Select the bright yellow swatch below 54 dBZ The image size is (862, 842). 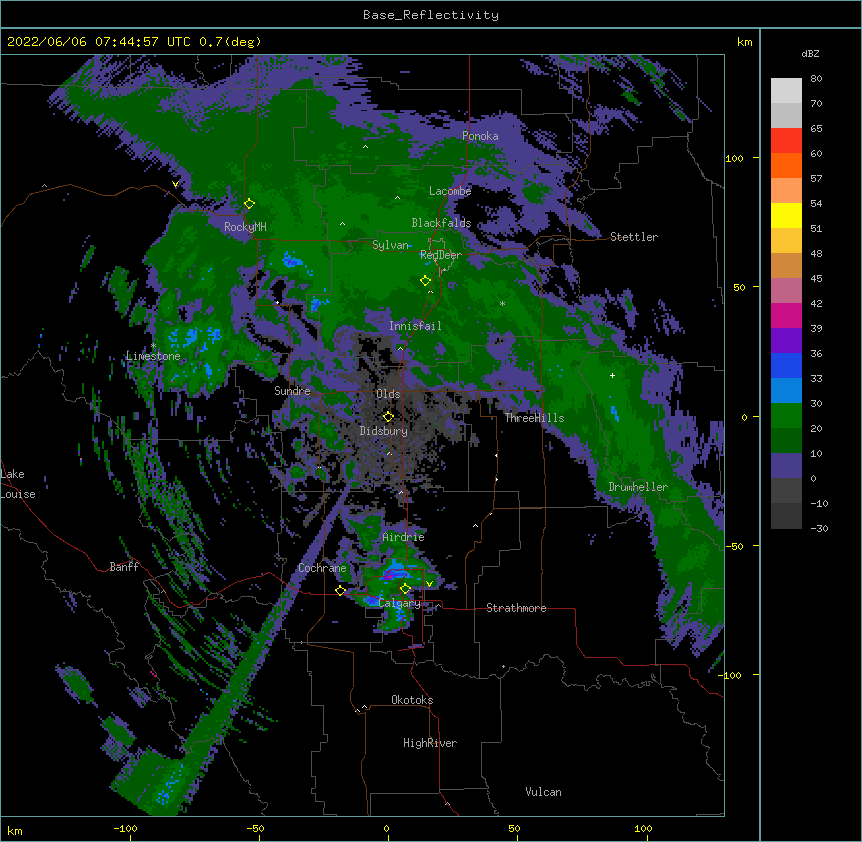pyautogui.click(x=786, y=215)
